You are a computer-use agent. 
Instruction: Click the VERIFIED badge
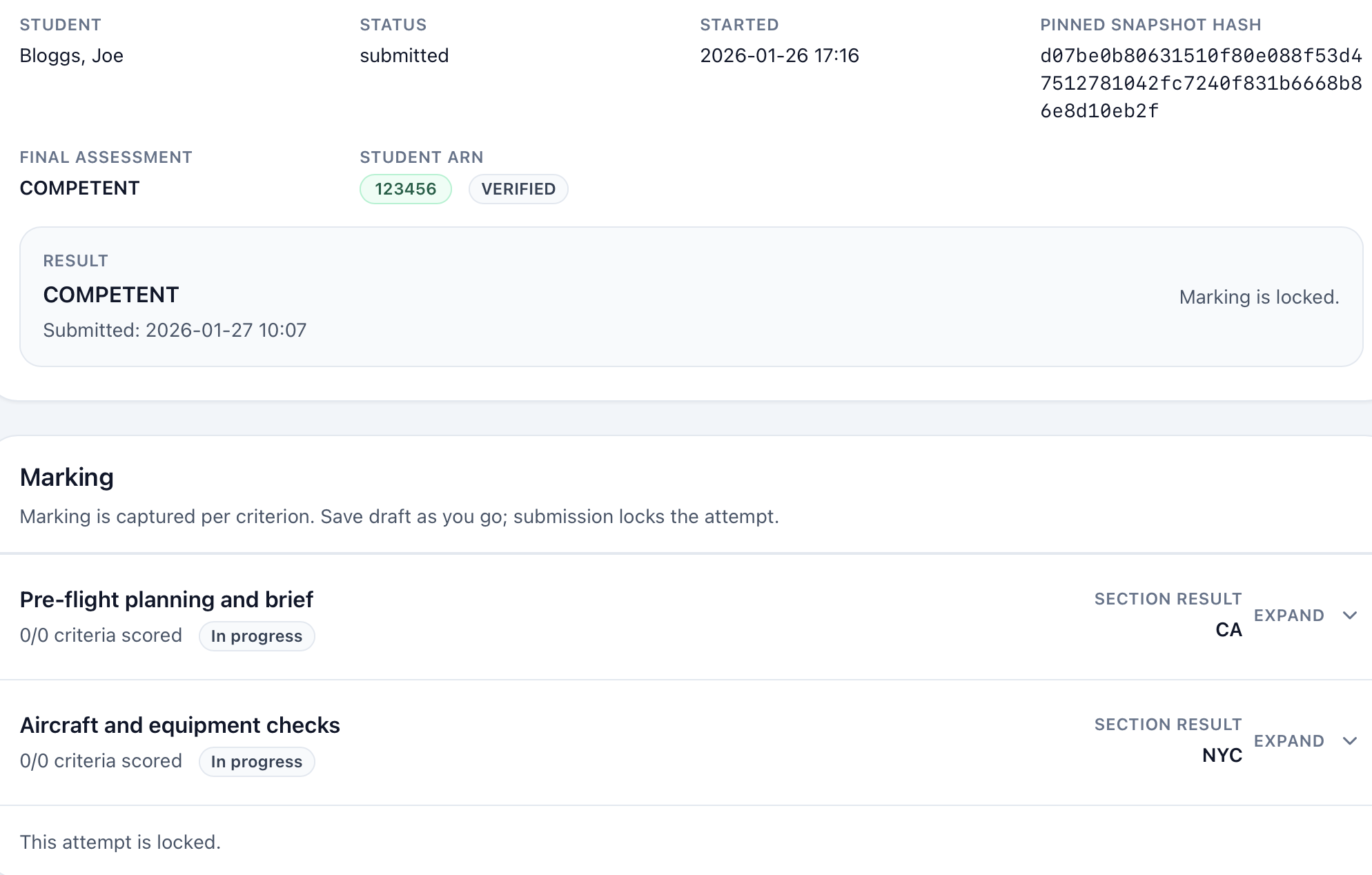click(518, 189)
